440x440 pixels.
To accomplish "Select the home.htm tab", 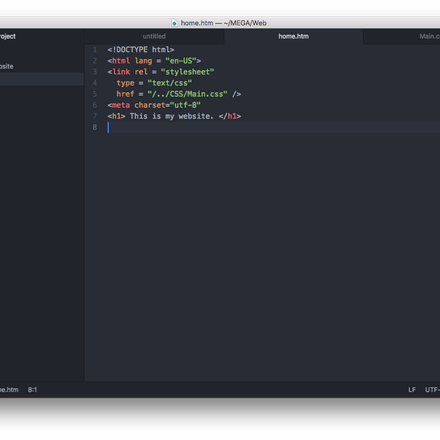I will (x=293, y=36).
